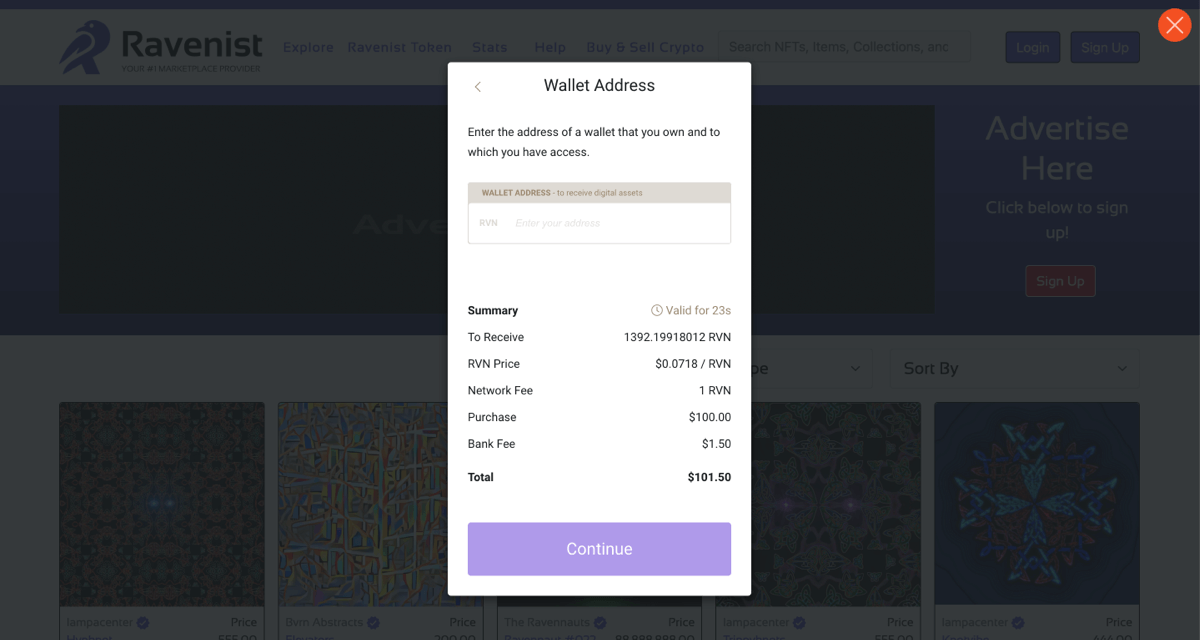Go to the Ravenist Token page
Image resolution: width=1200 pixels, height=640 pixels.
click(x=399, y=47)
